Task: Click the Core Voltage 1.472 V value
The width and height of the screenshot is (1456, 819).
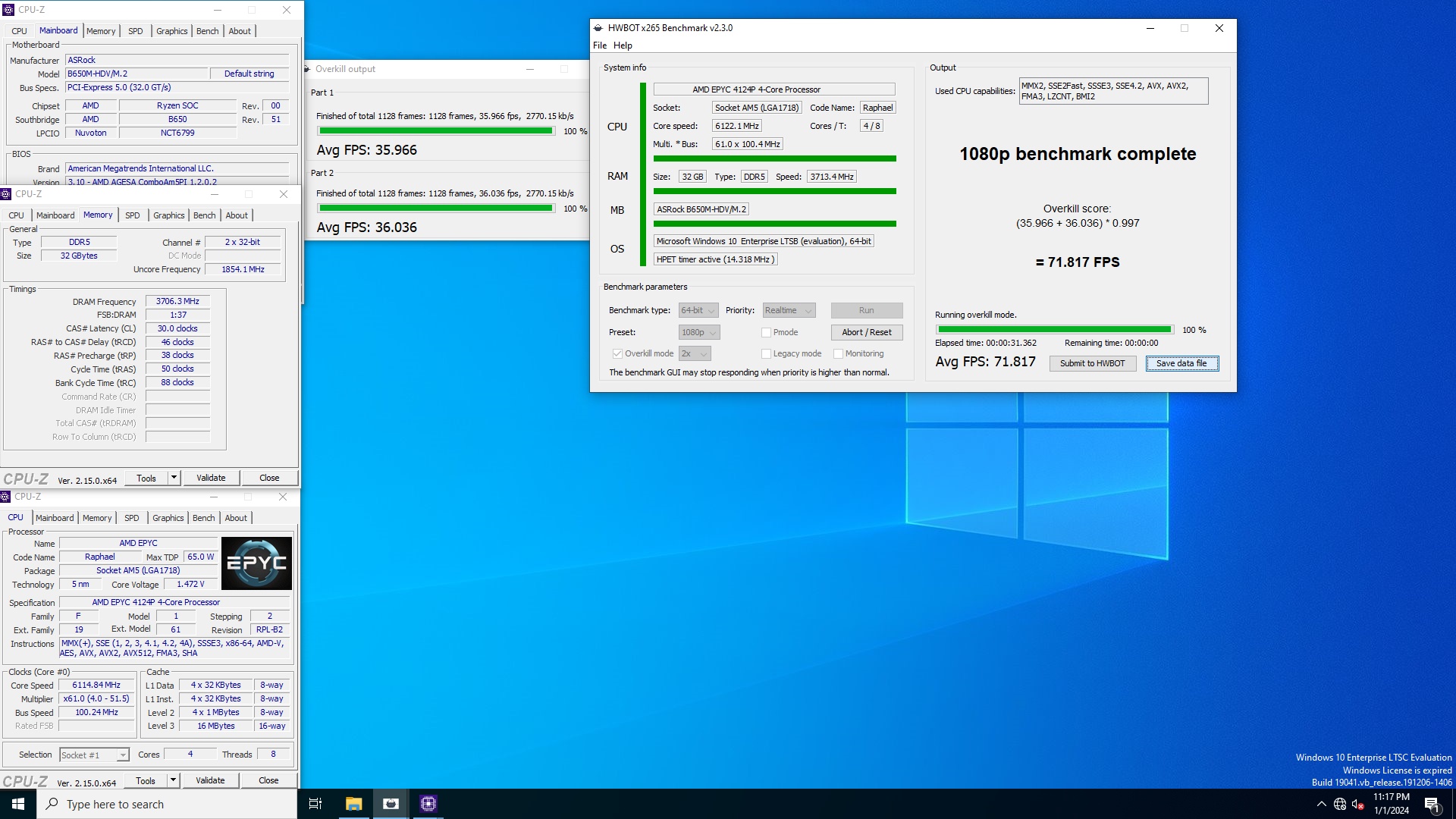Action: 190,584
